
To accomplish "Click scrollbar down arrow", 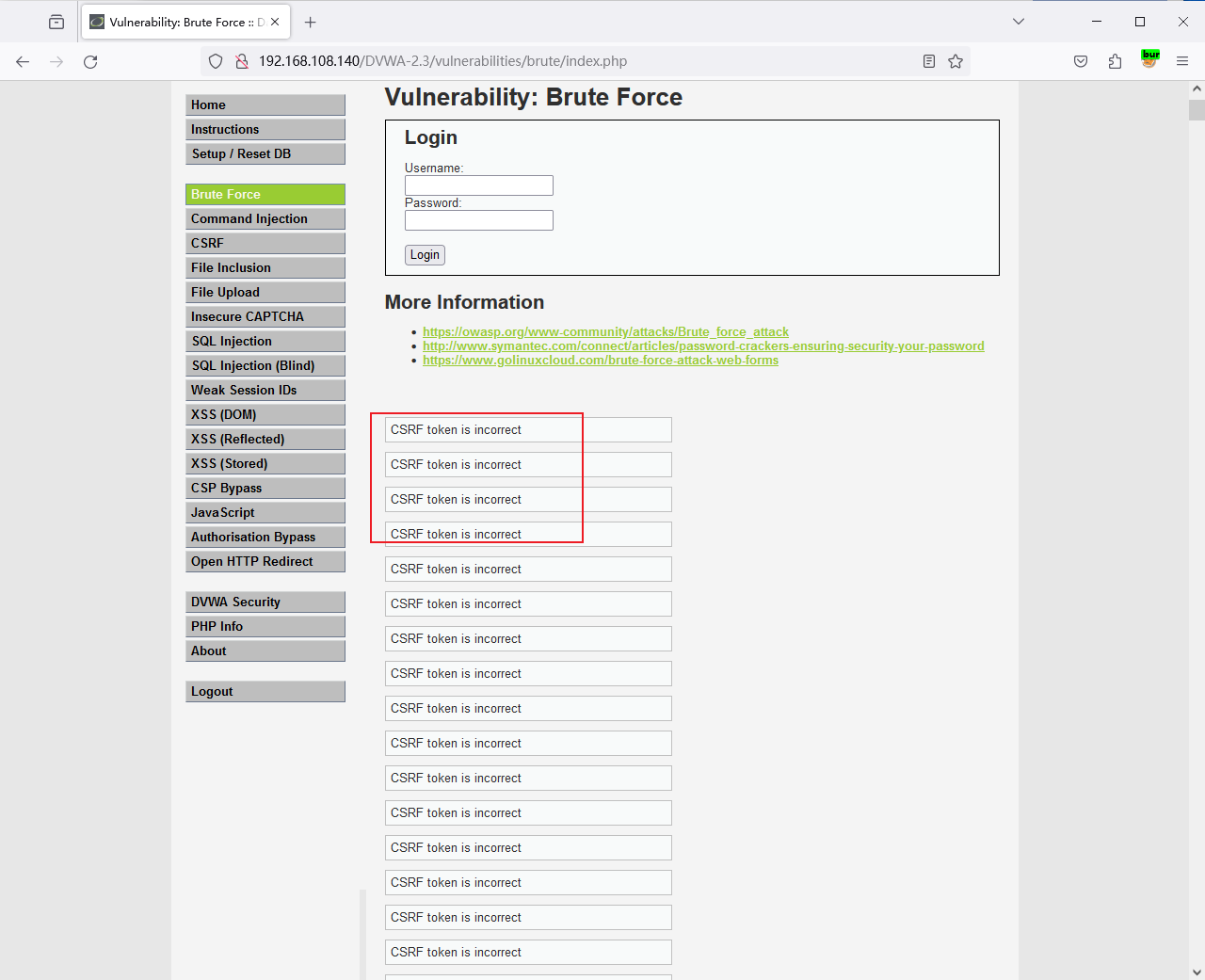I will coord(1197,972).
